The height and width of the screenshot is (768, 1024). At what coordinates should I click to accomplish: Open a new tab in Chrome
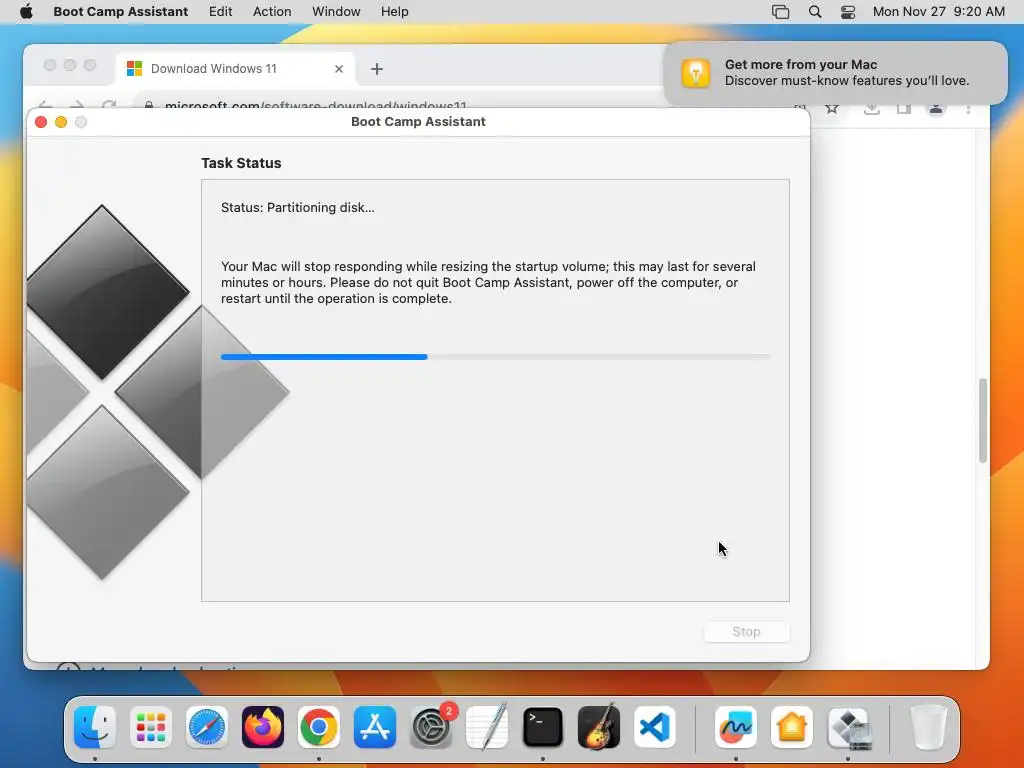377,69
